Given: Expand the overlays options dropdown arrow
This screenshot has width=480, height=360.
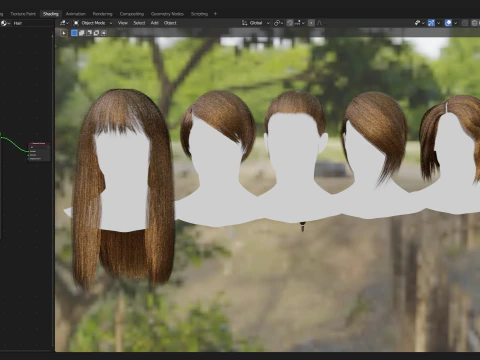Looking at the screenshot, I should [455, 23].
